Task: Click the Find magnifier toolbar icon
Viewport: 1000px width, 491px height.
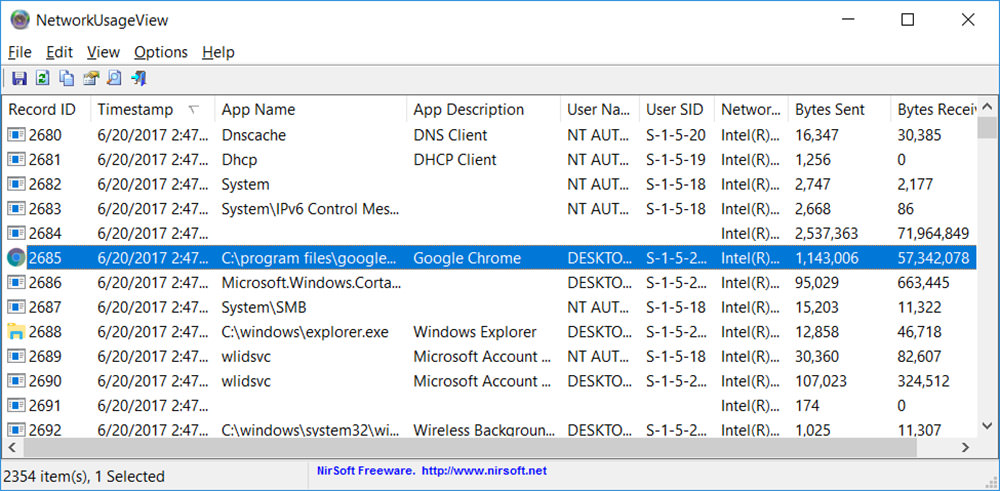Action: click(x=115, y=78)
